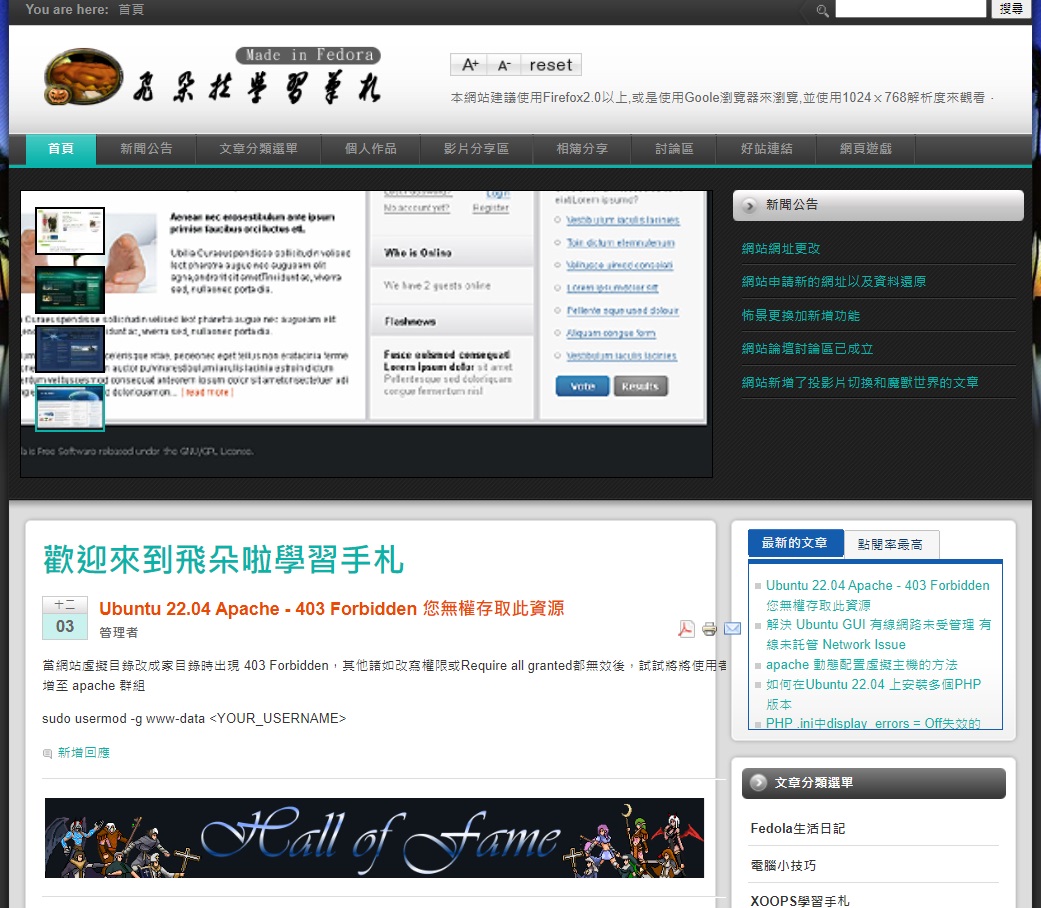This screenshot has height=908, width=1041.
Task: Open the PDF export icon for the article
Action: coord(686,628)
